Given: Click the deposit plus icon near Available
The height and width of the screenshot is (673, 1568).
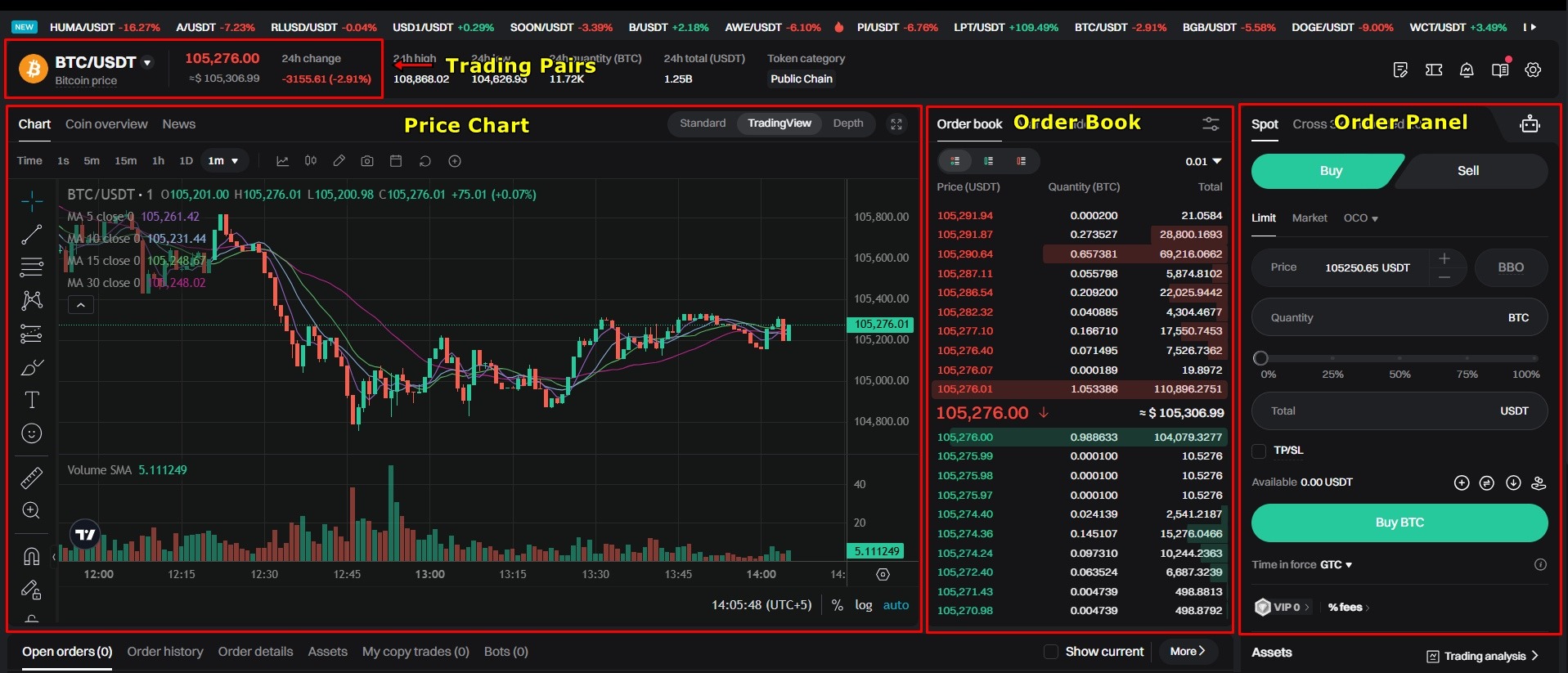Looking at the screenshot, I should (x=1462, y=482).
